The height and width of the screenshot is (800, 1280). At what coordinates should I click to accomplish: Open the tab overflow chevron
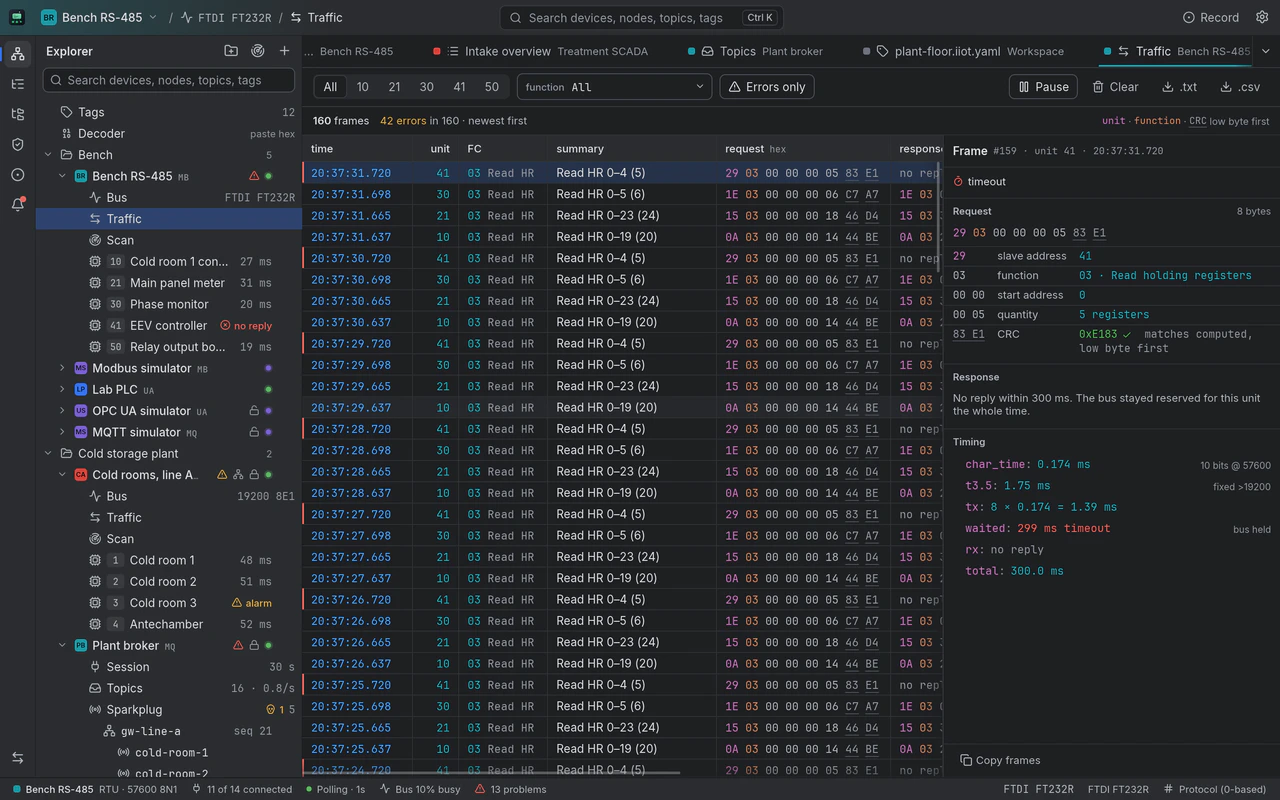(1265, 51)
